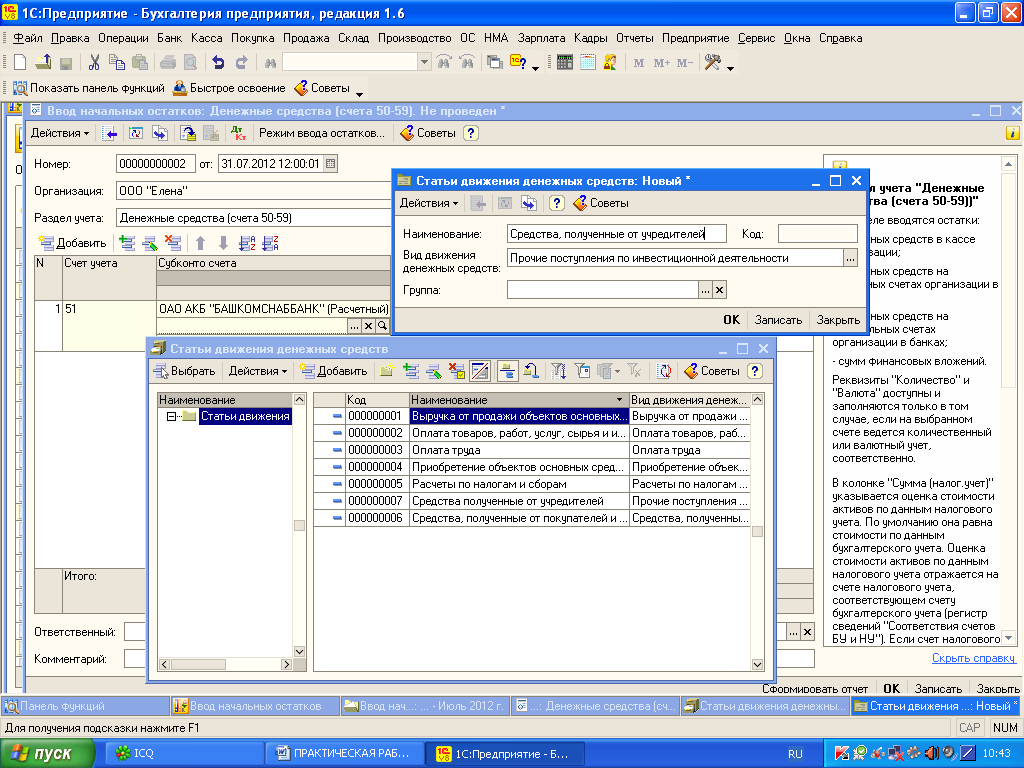This screenshot has width=1024, height=768.
Task: Open Действия dropdown in Статьи движения list
Action: click(257, 372)
